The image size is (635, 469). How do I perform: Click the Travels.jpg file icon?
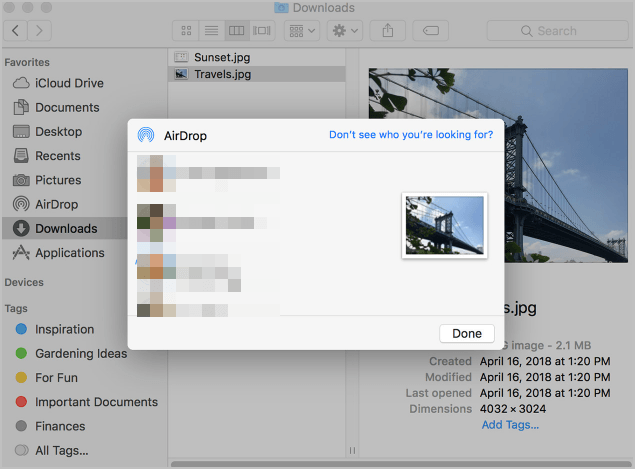pyautogui.click(x=181, y=74)
